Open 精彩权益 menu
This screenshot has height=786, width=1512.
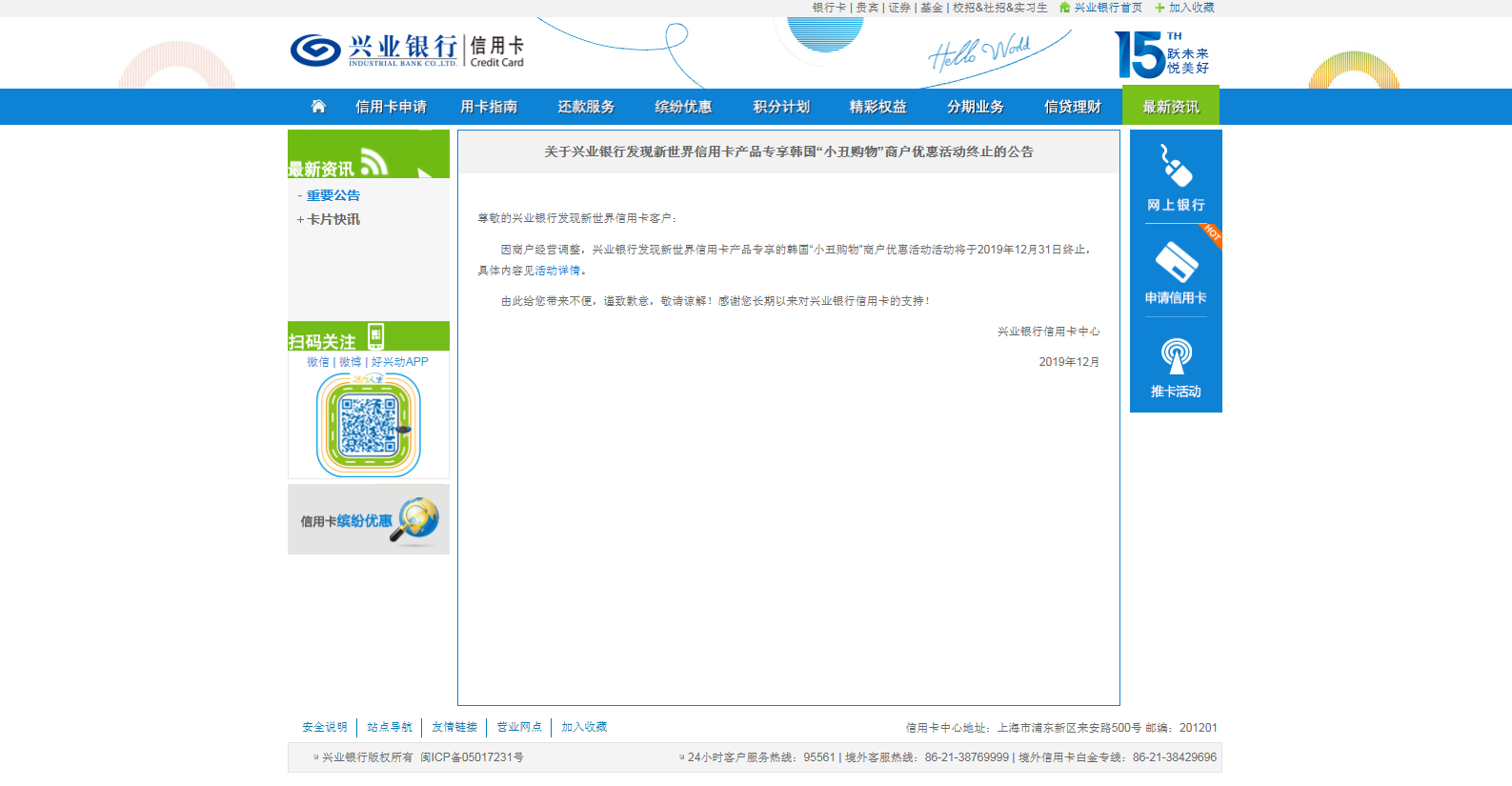(878, 107)
